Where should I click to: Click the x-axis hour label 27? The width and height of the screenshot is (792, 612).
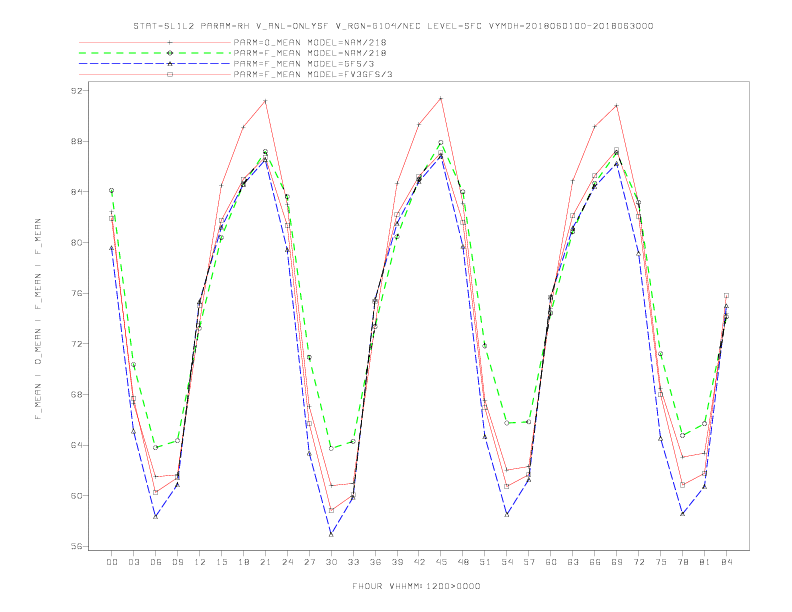[309, 562]
